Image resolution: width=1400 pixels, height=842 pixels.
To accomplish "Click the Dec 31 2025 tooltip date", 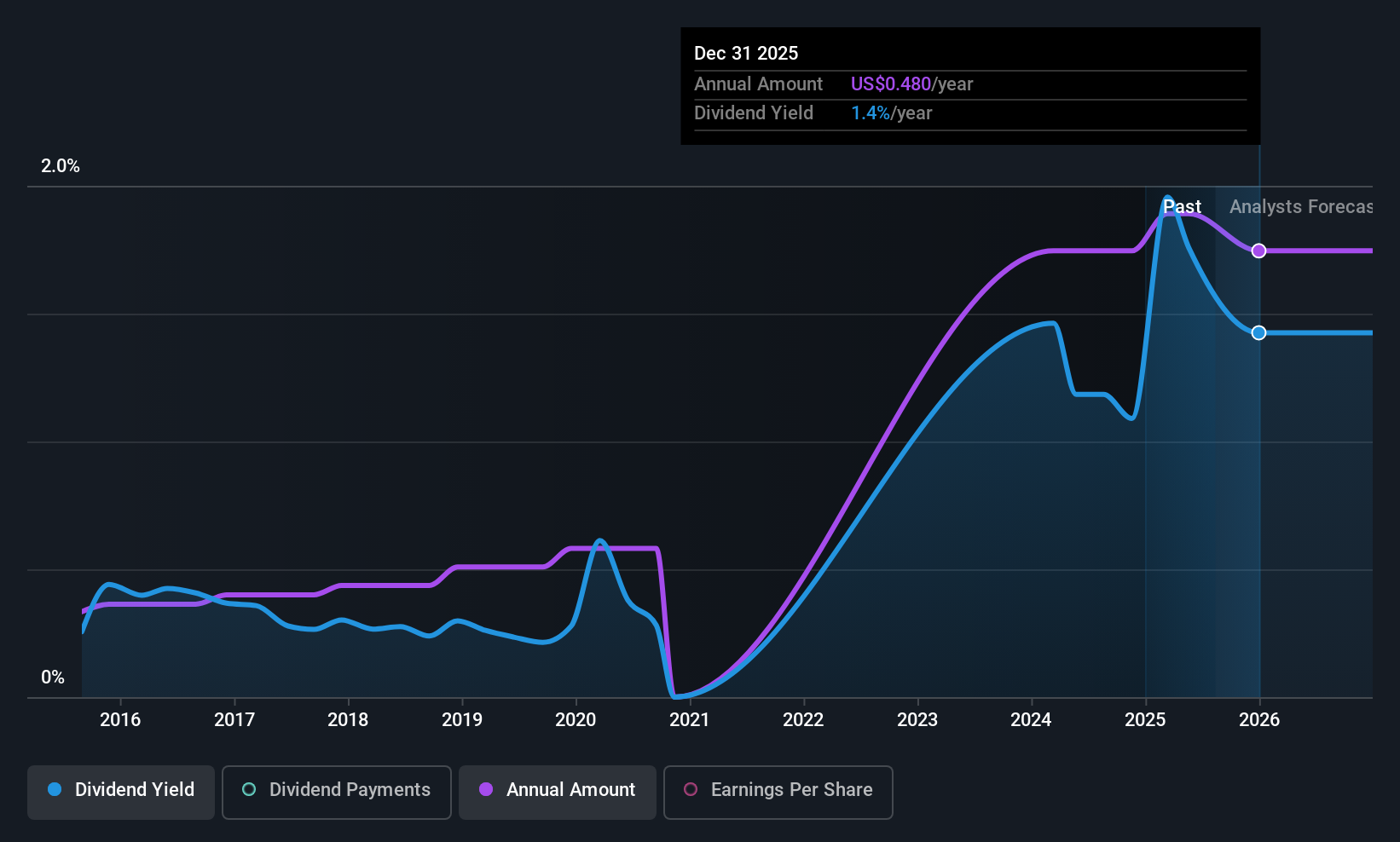I will (x=746, y=53).
